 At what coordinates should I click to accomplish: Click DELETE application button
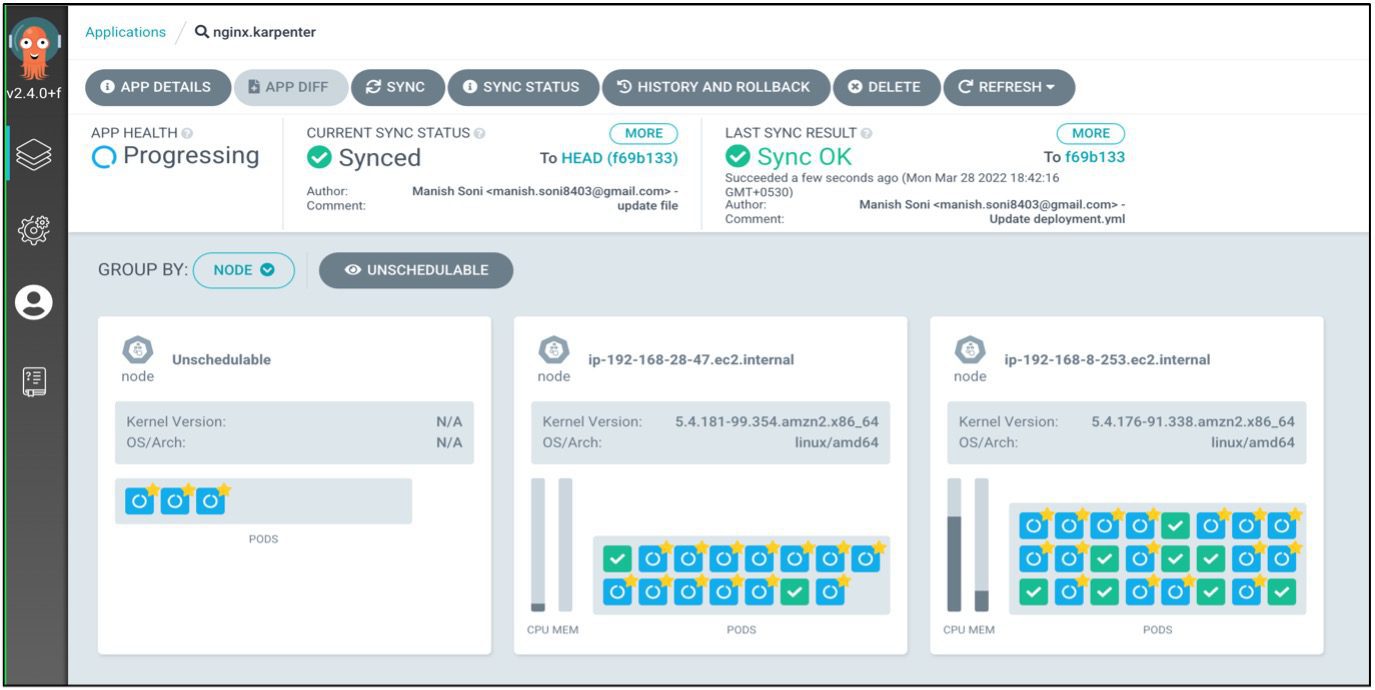click(x=887, y=87)
